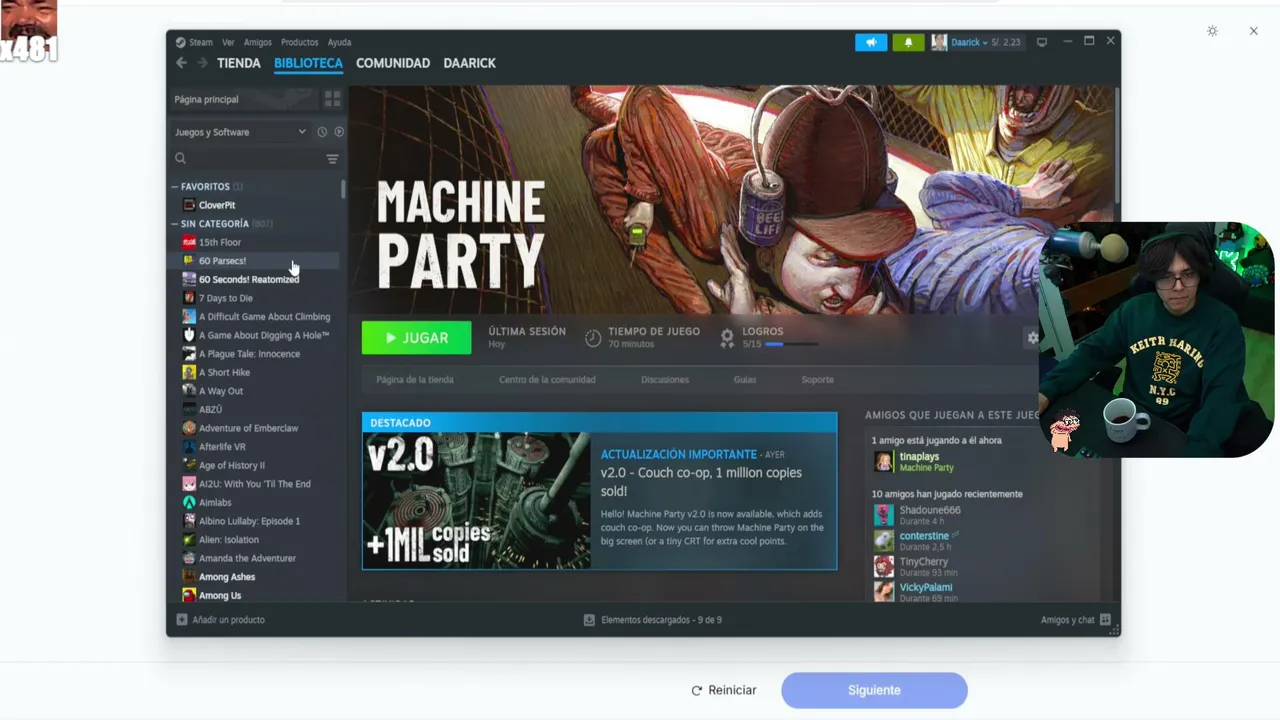Click the sidebar game list scrollbar
The width and height of the screenshot is (1280, 720).
[x=343, y=188]
